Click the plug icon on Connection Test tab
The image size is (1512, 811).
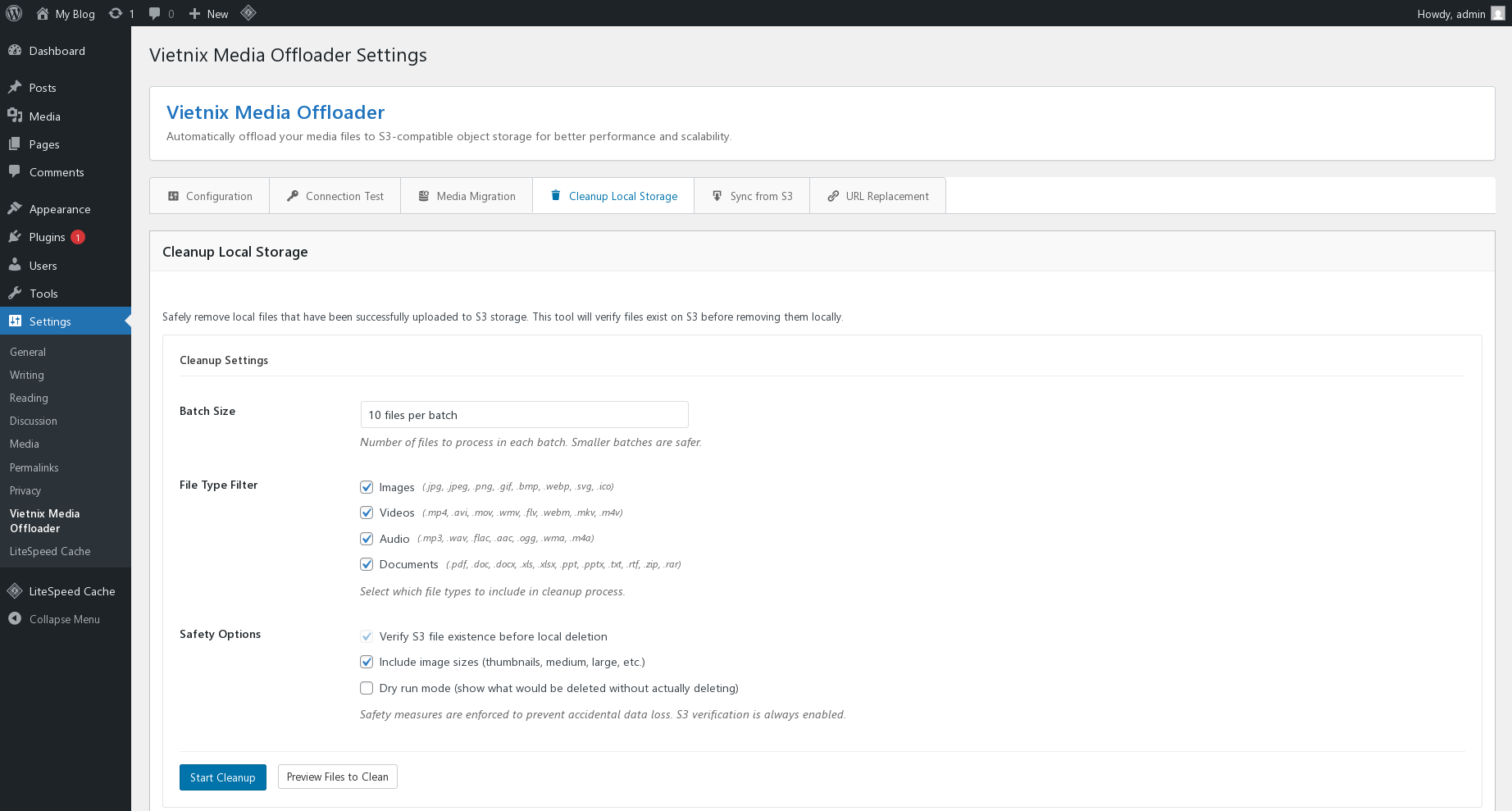pos(293,195)
